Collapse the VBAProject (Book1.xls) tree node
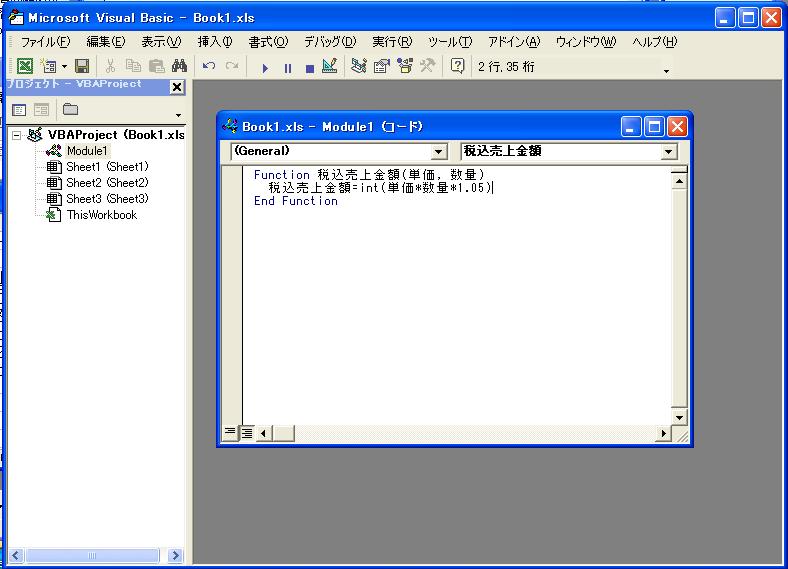 tap(17, 135)
